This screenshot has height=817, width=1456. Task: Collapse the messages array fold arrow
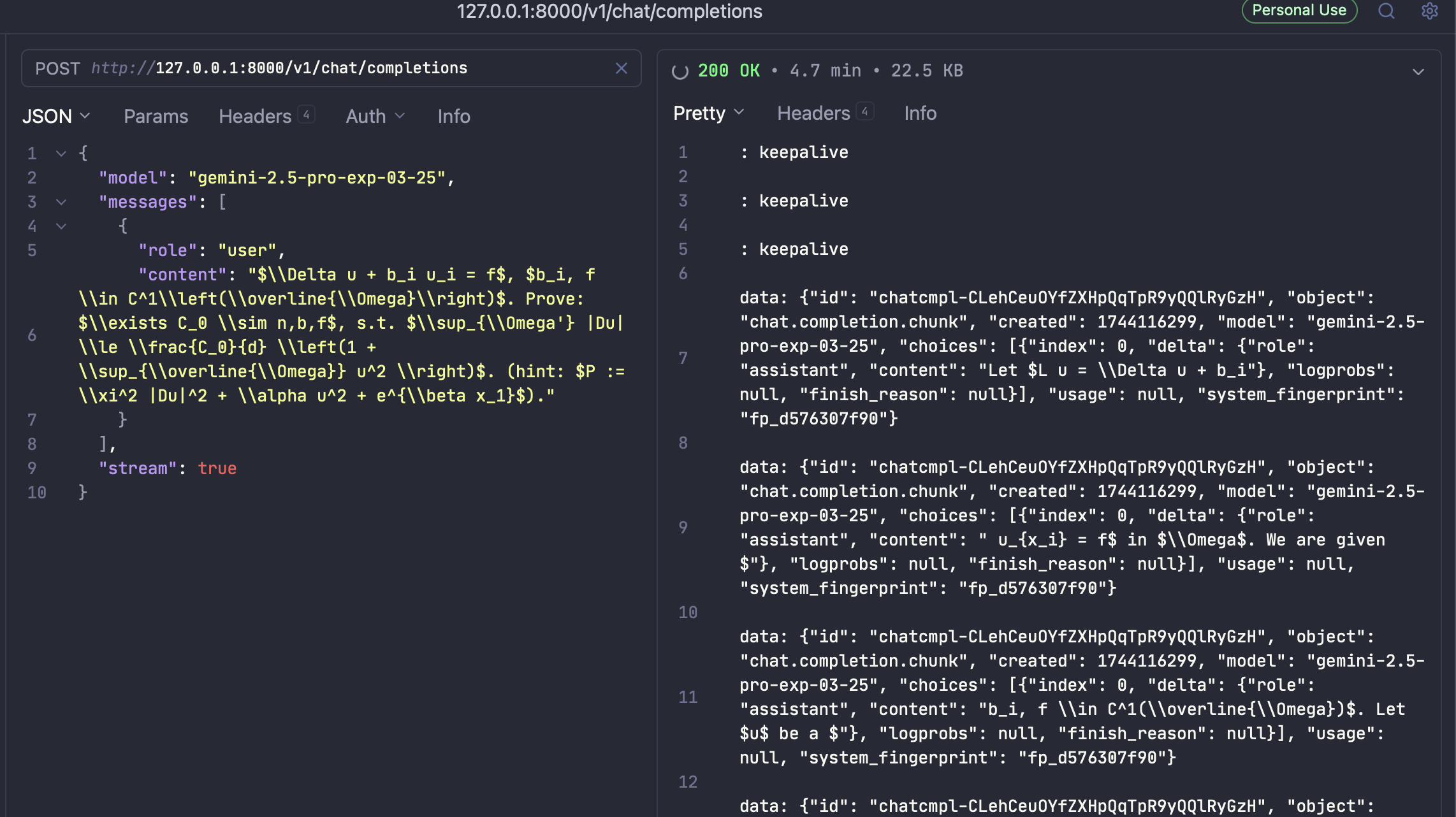pyautogui.click(x=61, y=202)
